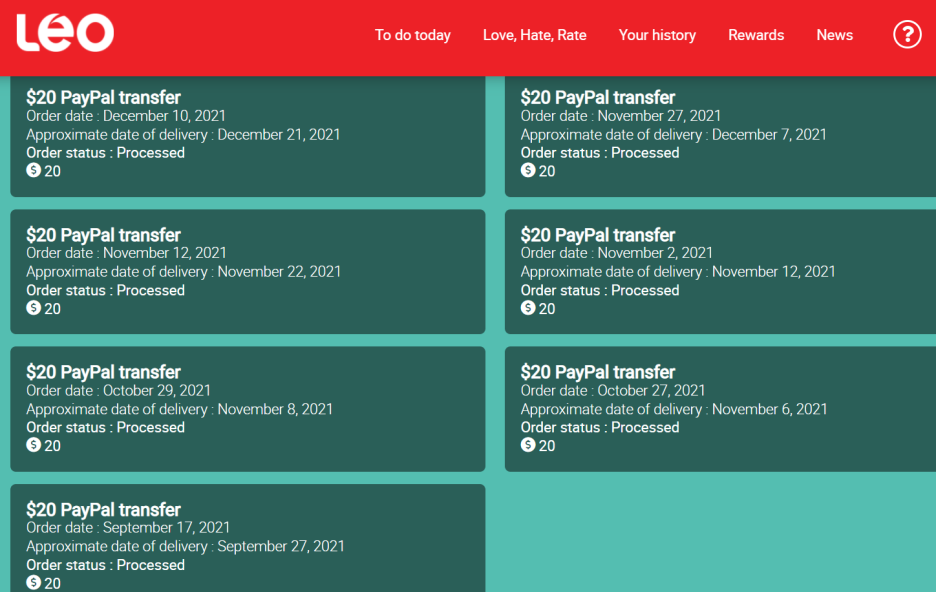Select PayPal transfer title ordered October 29, 2021

[x=103, y=372]
